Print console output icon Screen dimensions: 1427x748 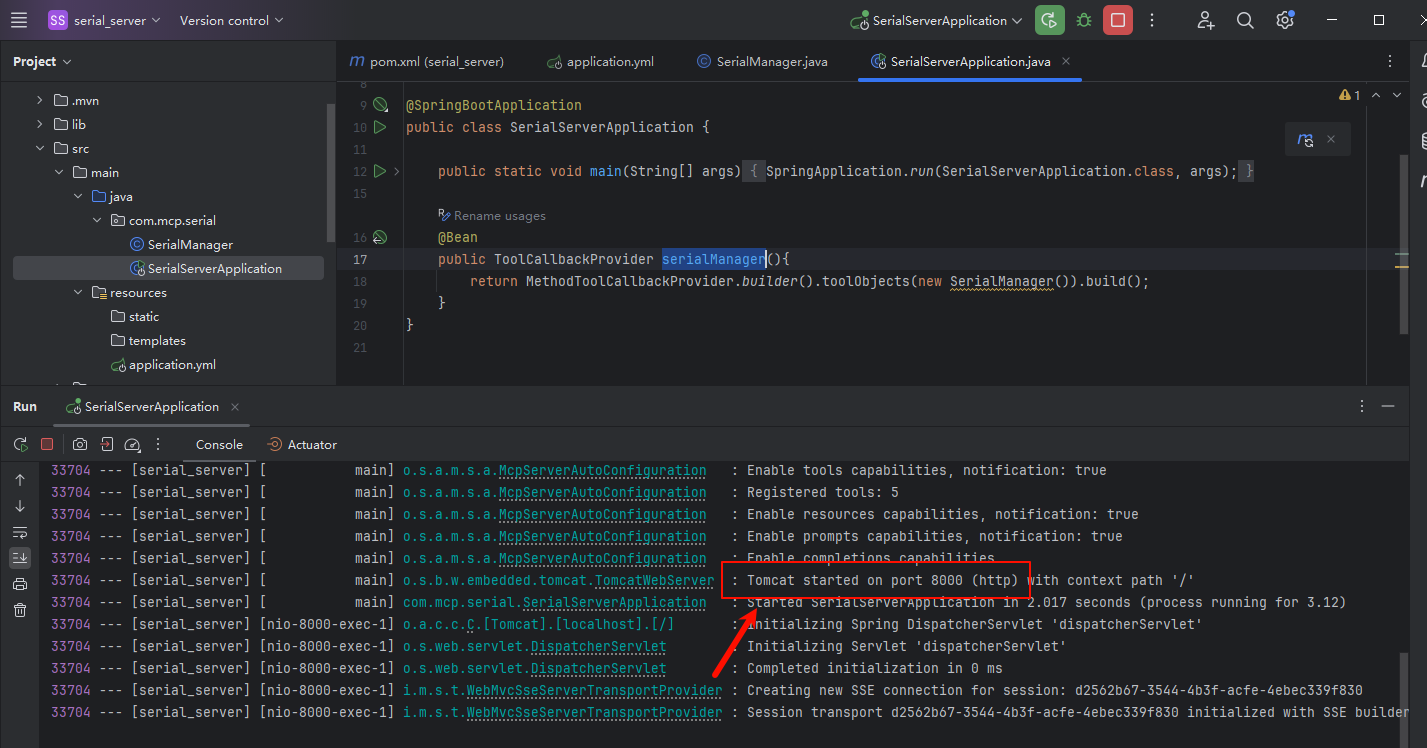pos(20,584)
